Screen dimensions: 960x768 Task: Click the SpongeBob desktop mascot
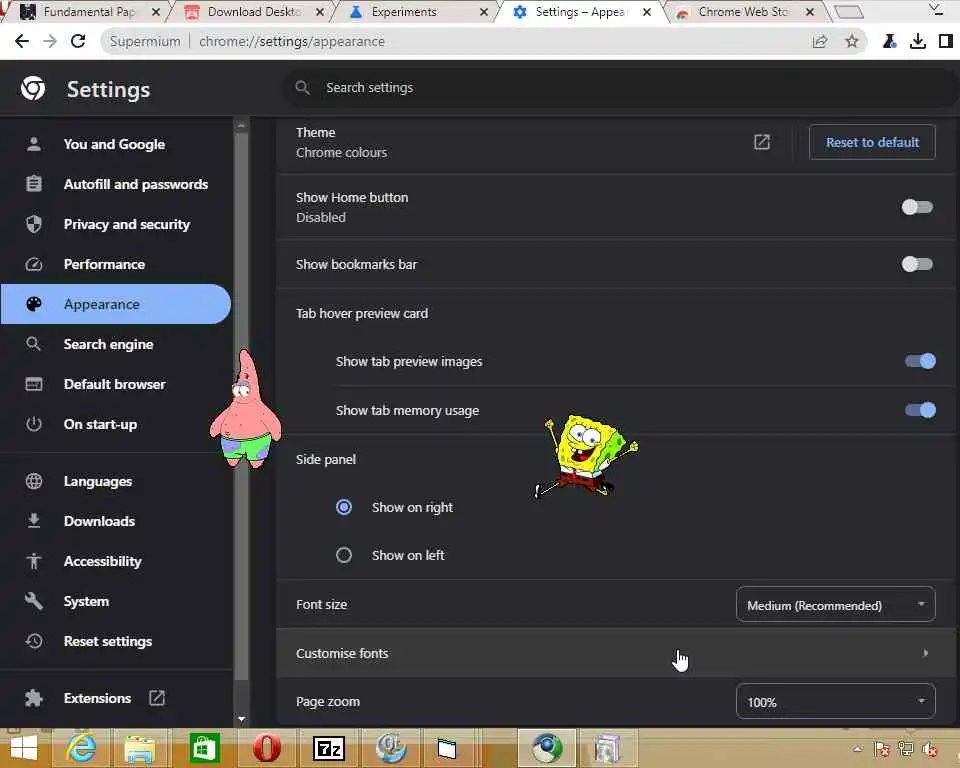pos(586,456)
